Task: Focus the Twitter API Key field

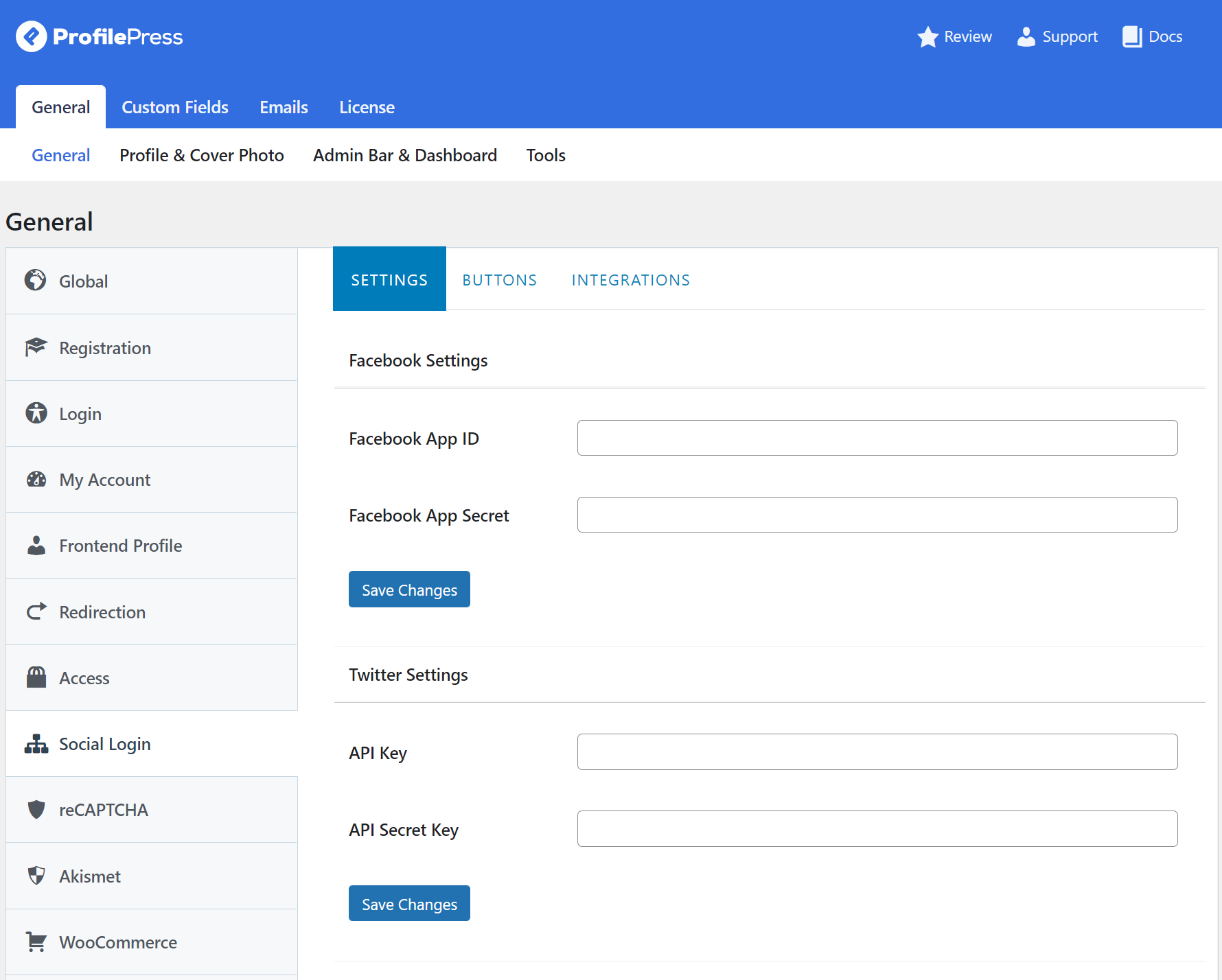Action: point(877,752)
